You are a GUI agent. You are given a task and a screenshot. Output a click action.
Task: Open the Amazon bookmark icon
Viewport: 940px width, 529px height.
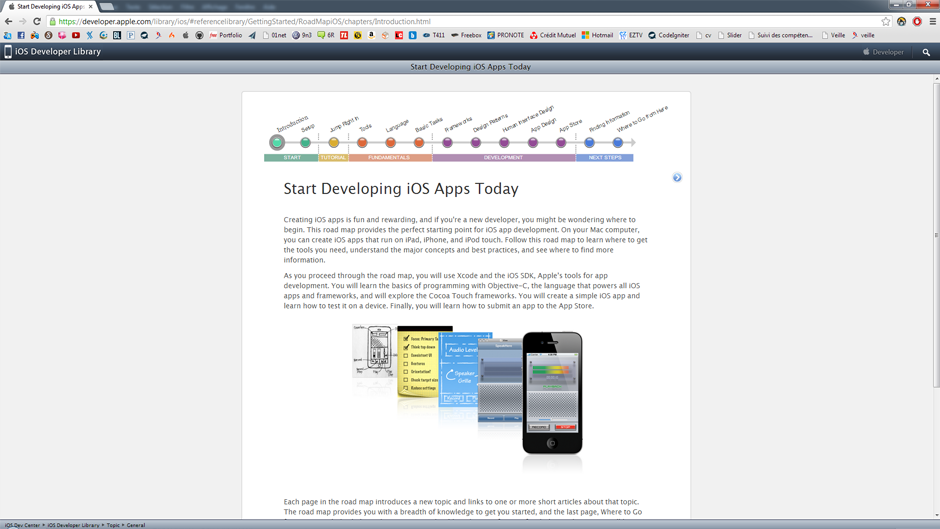(x=372, y=35)
